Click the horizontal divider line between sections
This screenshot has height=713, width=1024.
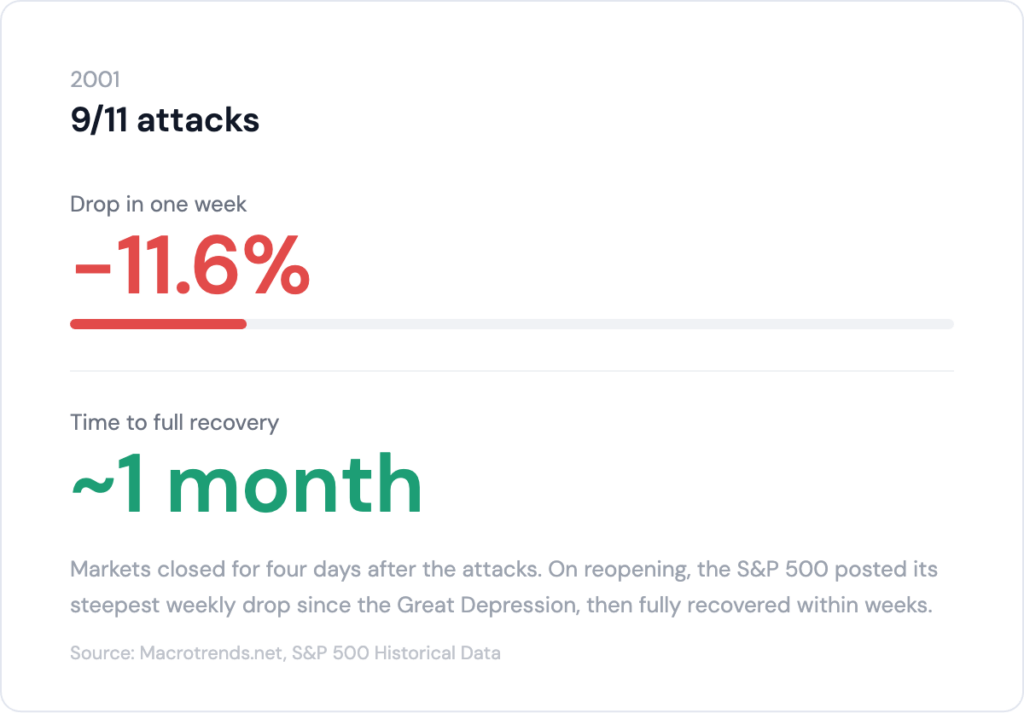click(512, 371)
